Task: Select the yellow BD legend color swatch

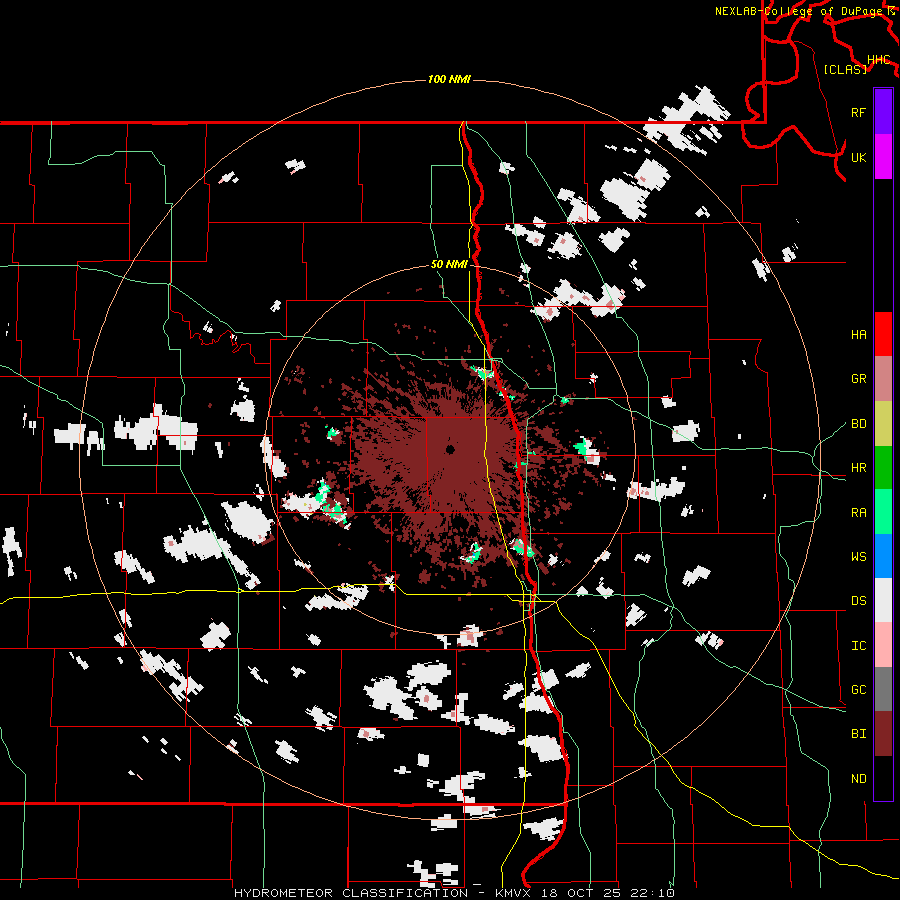Action: pyautogui.click(x=883, y=424)
